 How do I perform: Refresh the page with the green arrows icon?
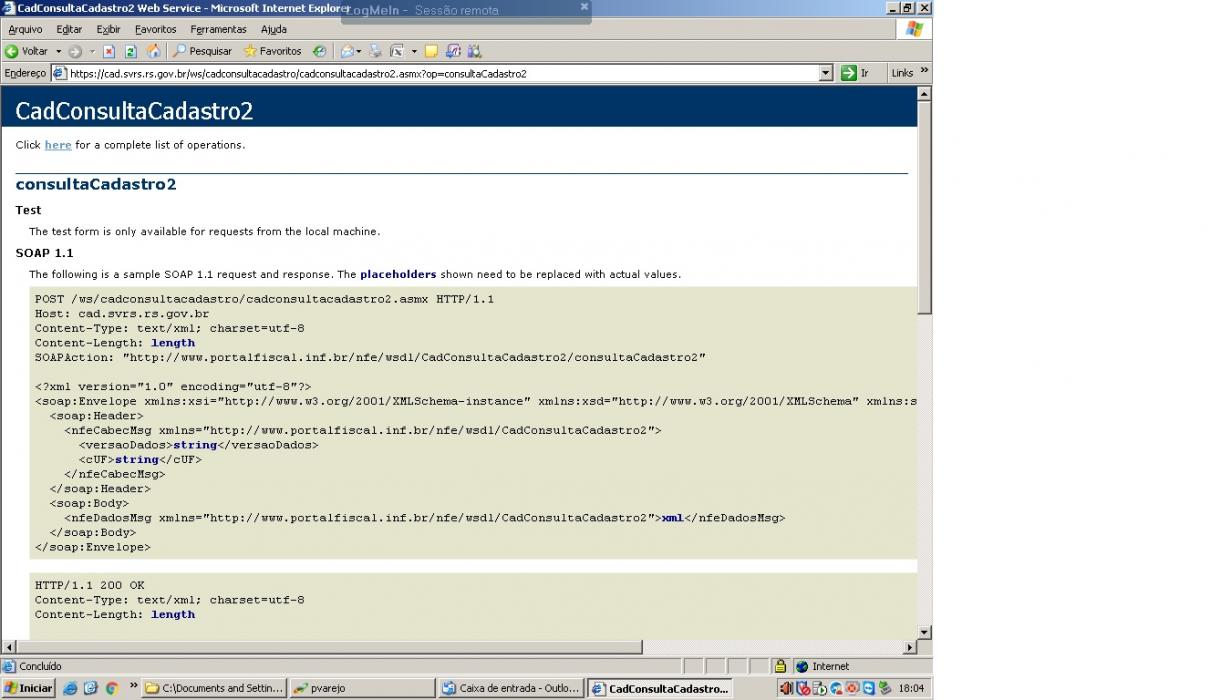pyautogui.click(x=130, y=51)
